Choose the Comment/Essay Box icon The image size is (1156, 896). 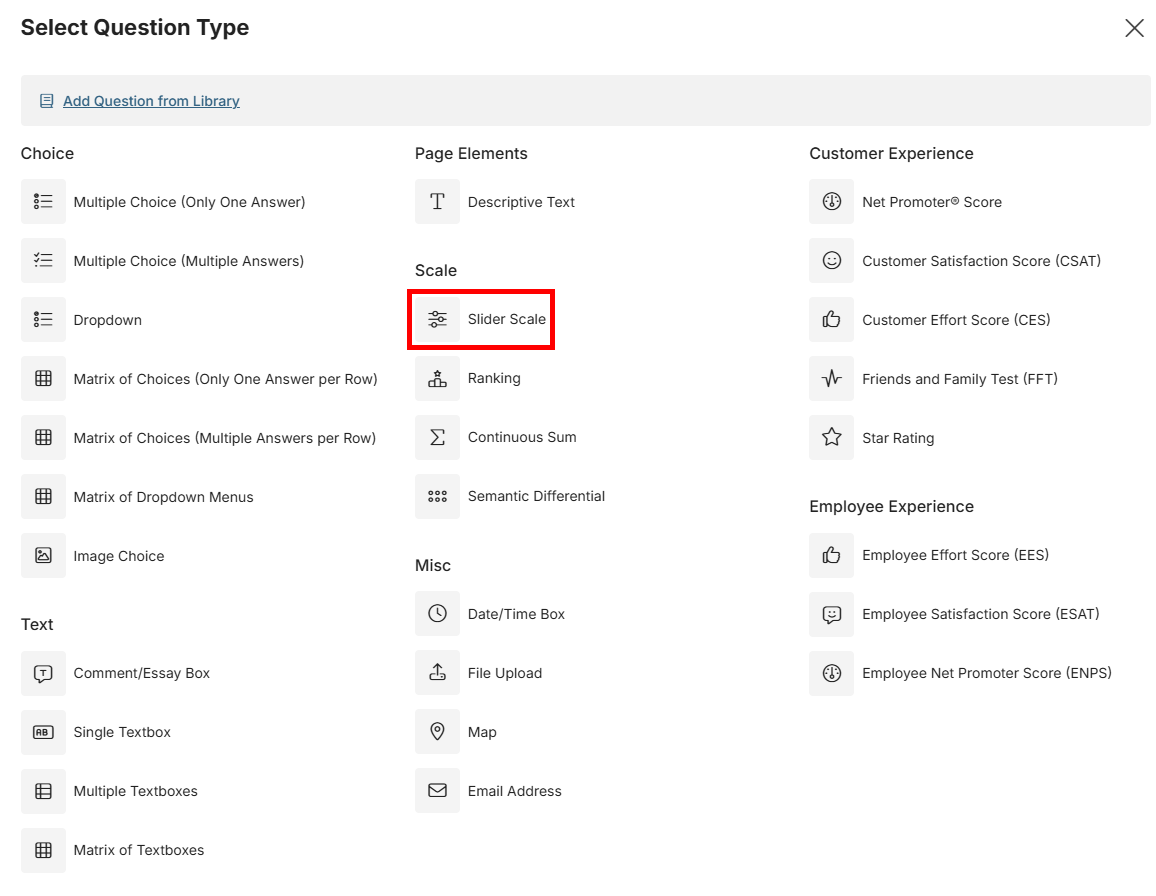click(x=43, y=673)
